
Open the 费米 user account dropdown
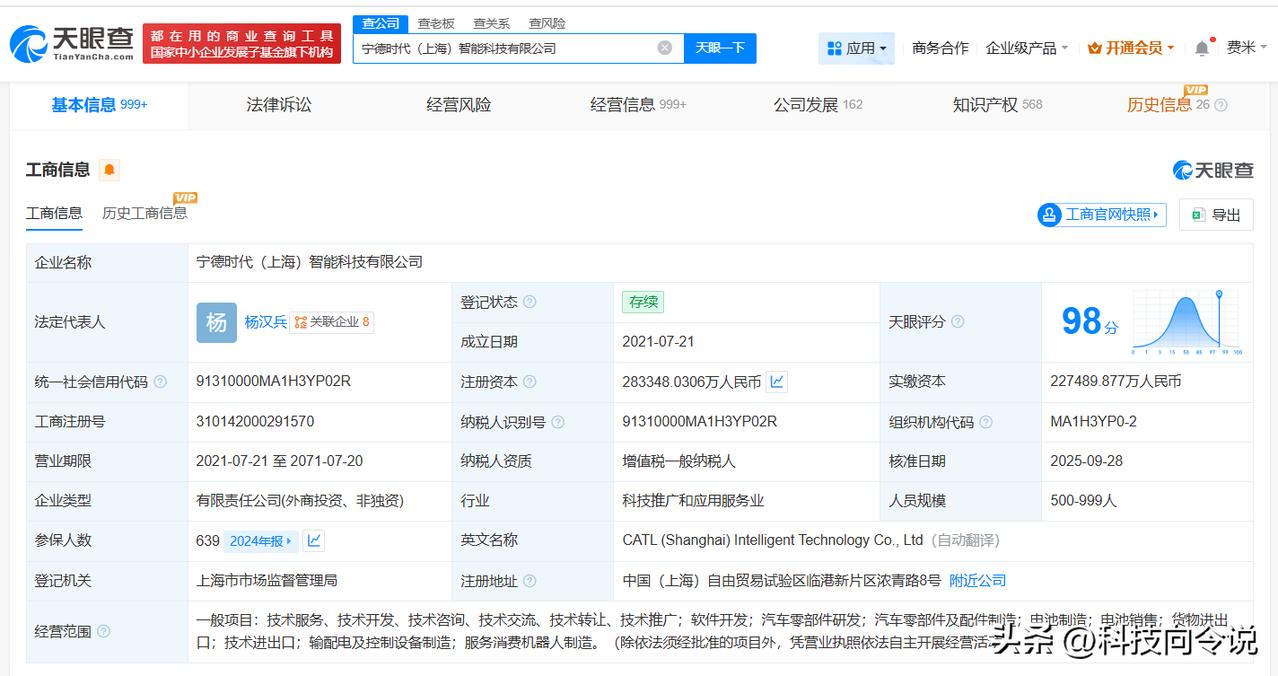[1246, 48]
